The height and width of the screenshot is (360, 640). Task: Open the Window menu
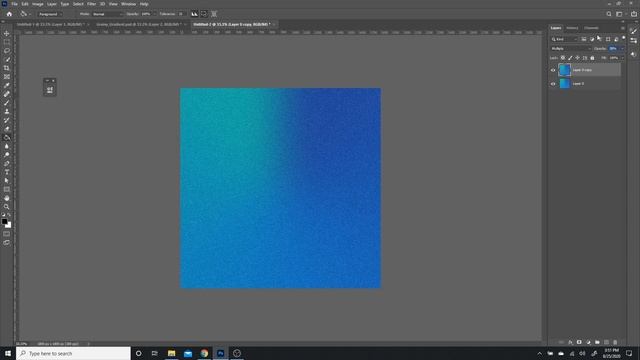[x=128, y=4]
